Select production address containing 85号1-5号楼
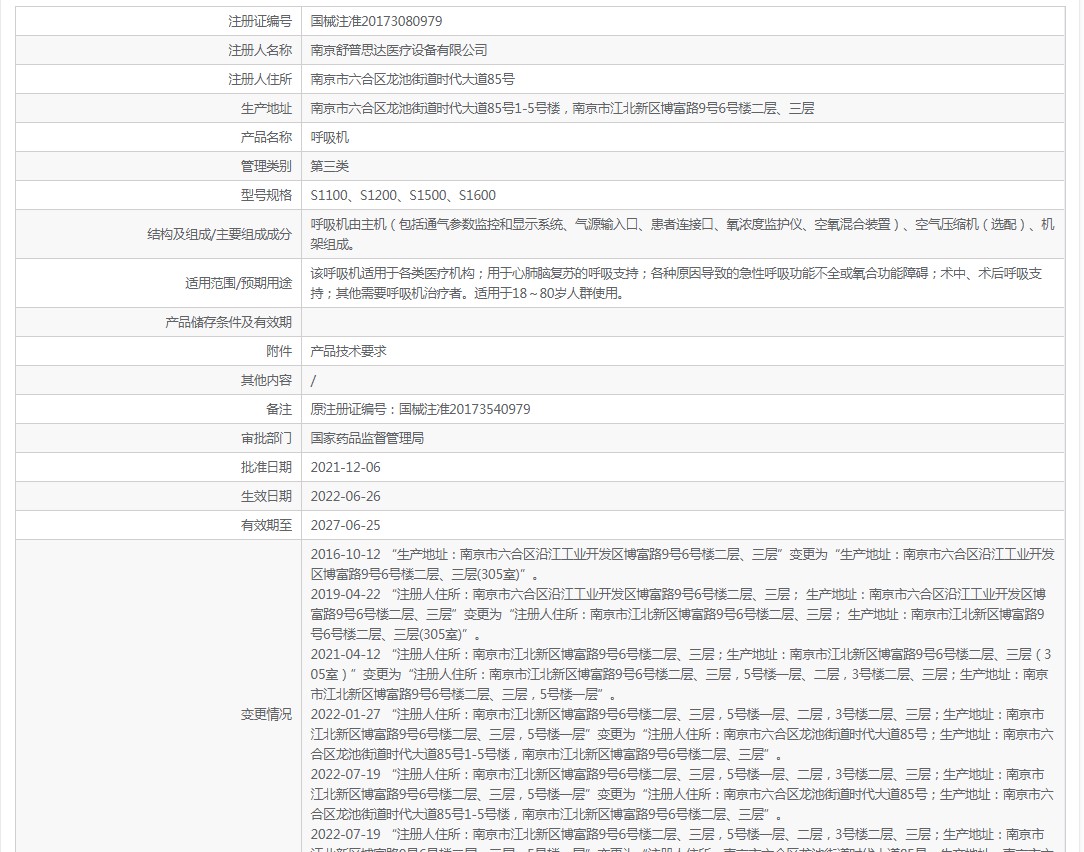This screenshot has width=1084, height=852. (562, 109)
